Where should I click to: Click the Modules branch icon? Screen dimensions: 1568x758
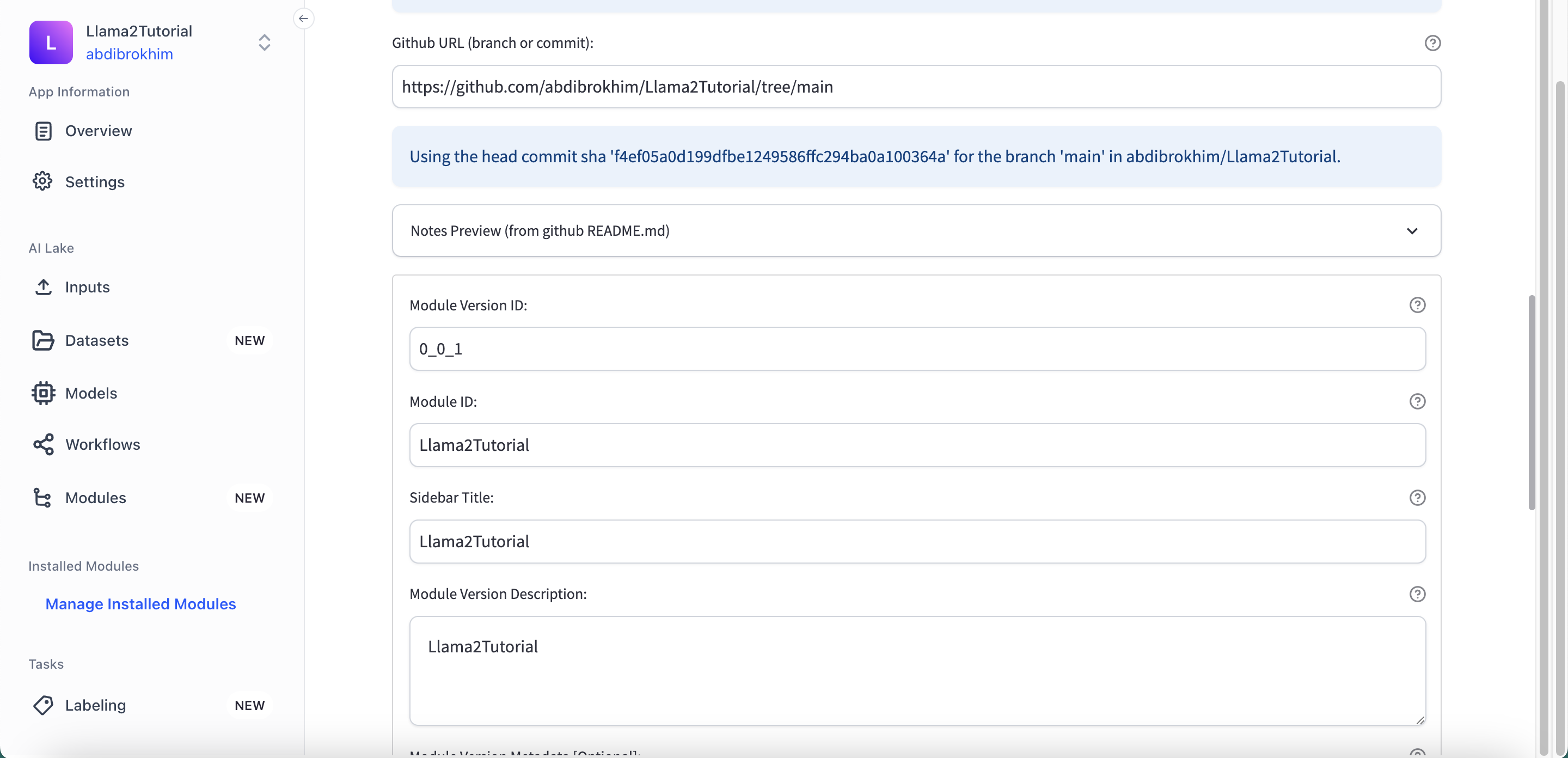pyautogui.click(x=42, y=497)
